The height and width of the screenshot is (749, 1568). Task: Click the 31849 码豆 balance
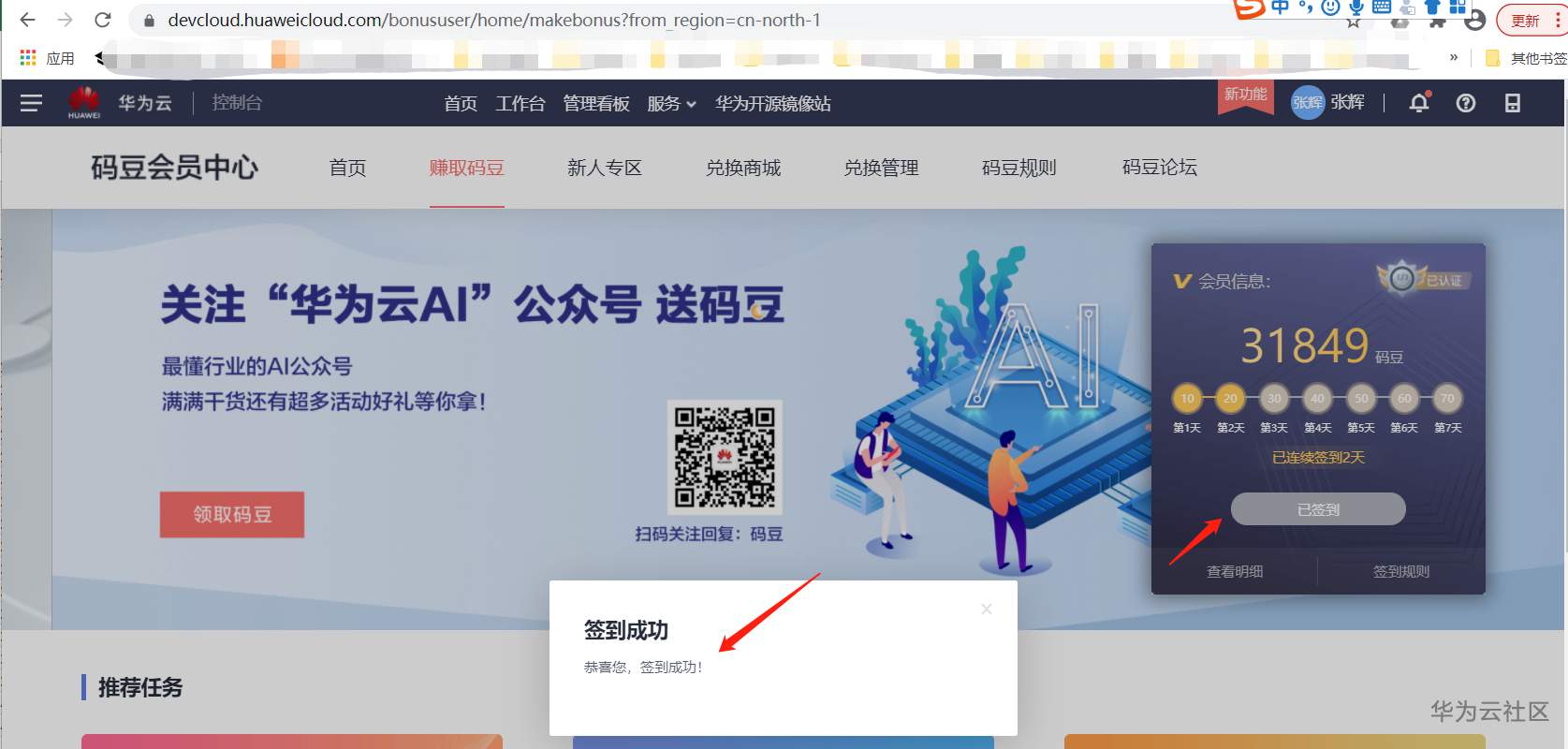(1321, 345)
